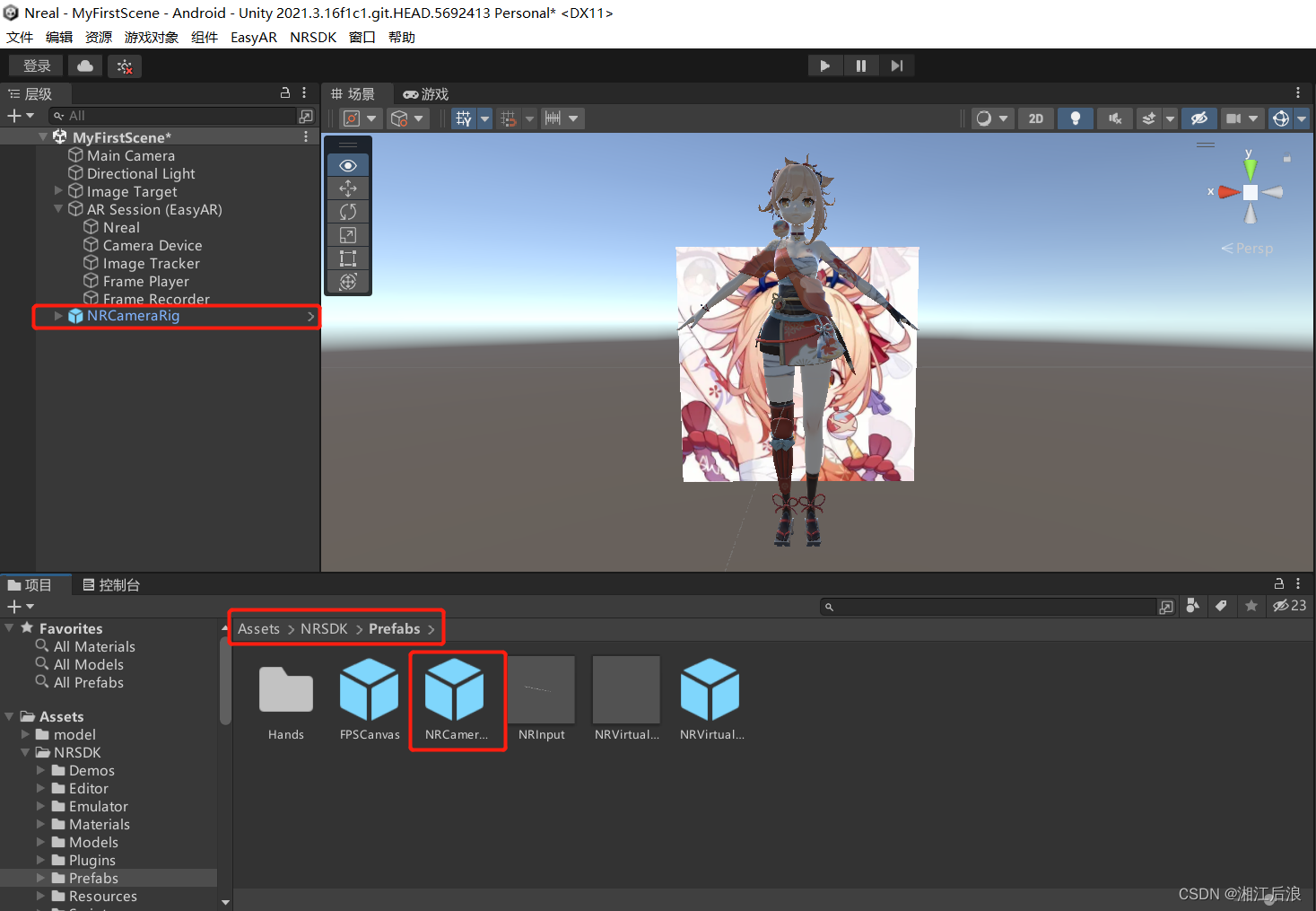Toggle hidden objects visibility in scene
The width and height of the screenshot is (1316, 911).
coord(1199,118)
